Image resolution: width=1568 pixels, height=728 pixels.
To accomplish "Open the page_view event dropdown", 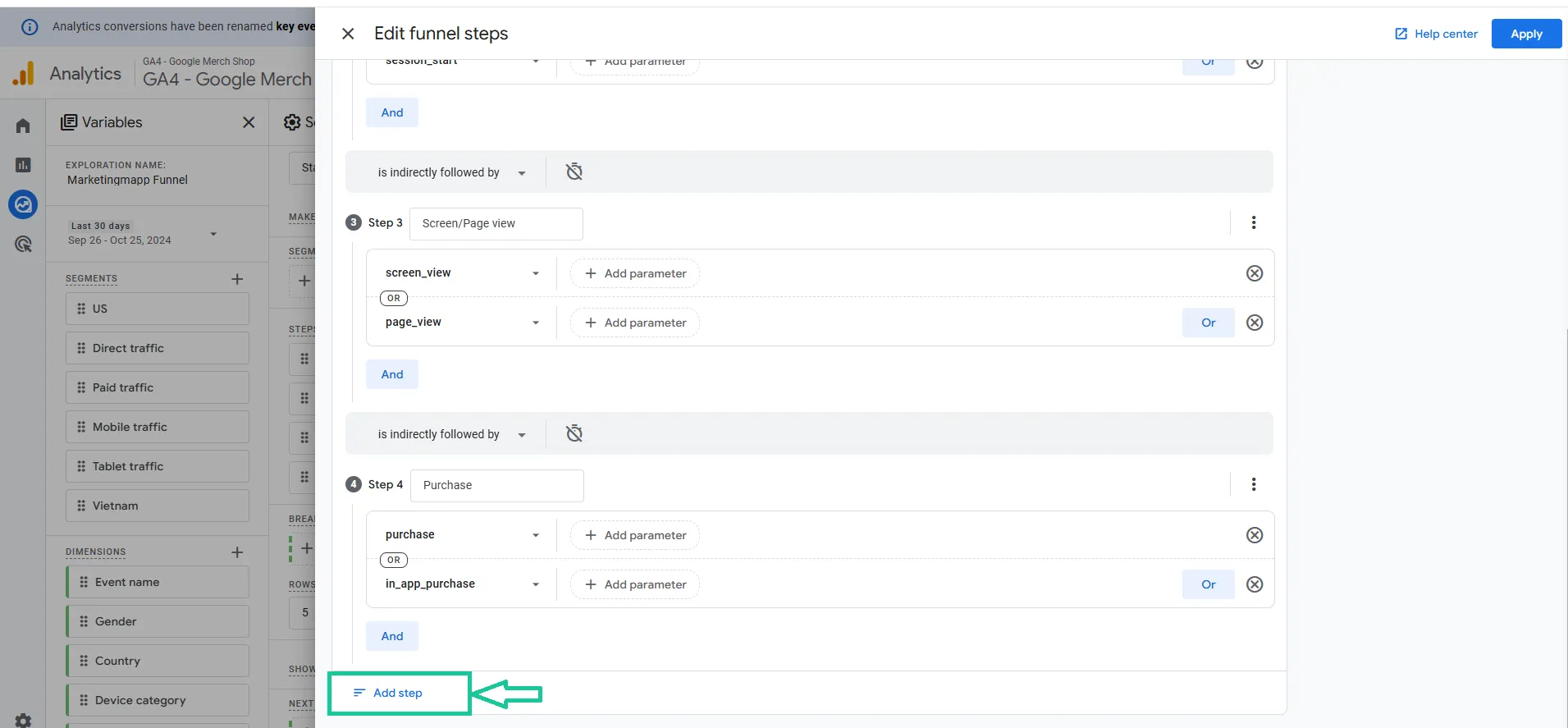I will (x=462, y=323).
